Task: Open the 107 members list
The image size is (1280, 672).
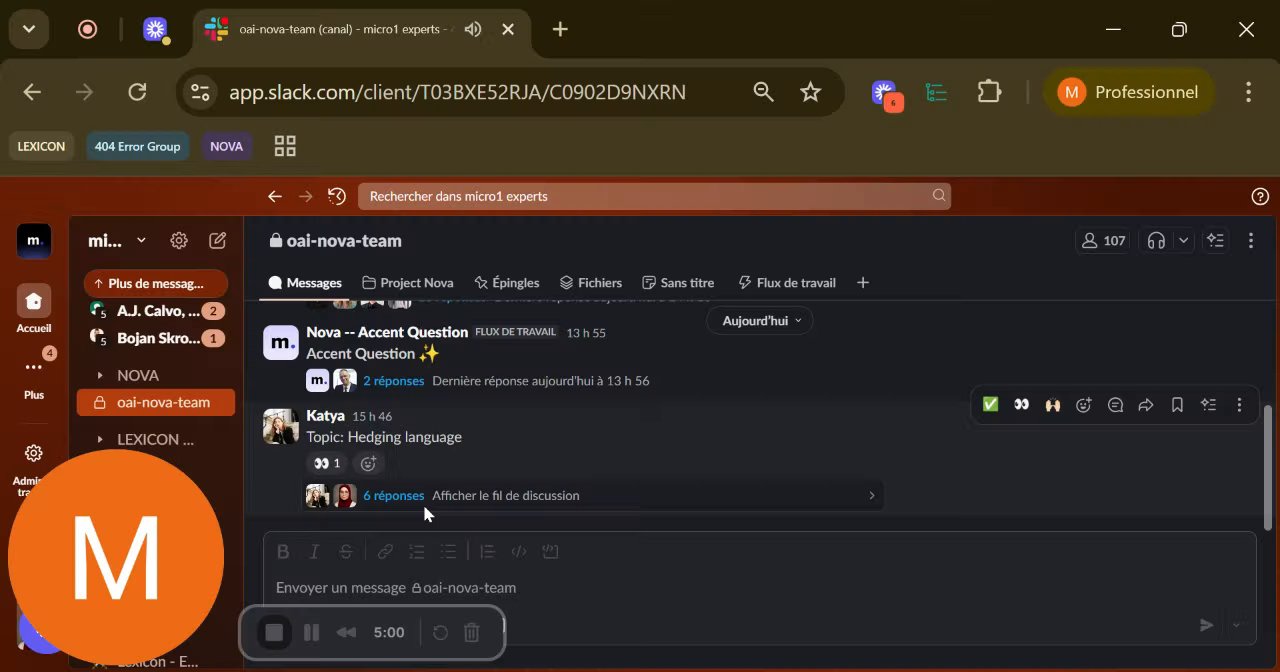Action: 1104,241
